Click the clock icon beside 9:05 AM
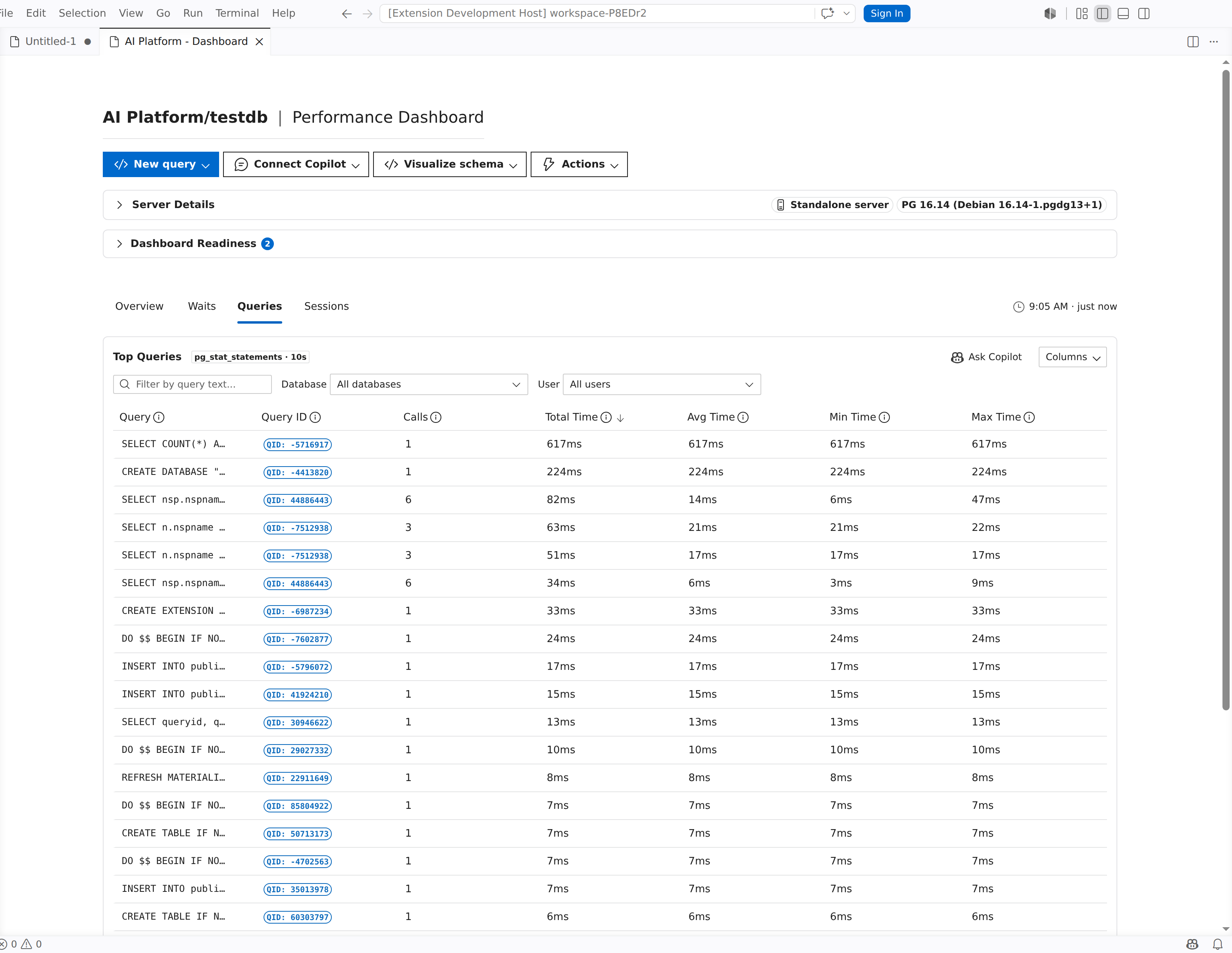Image resolution: width=1232 pixels, height=953 pixels. pyautogui.click(x=1019, y=307)
